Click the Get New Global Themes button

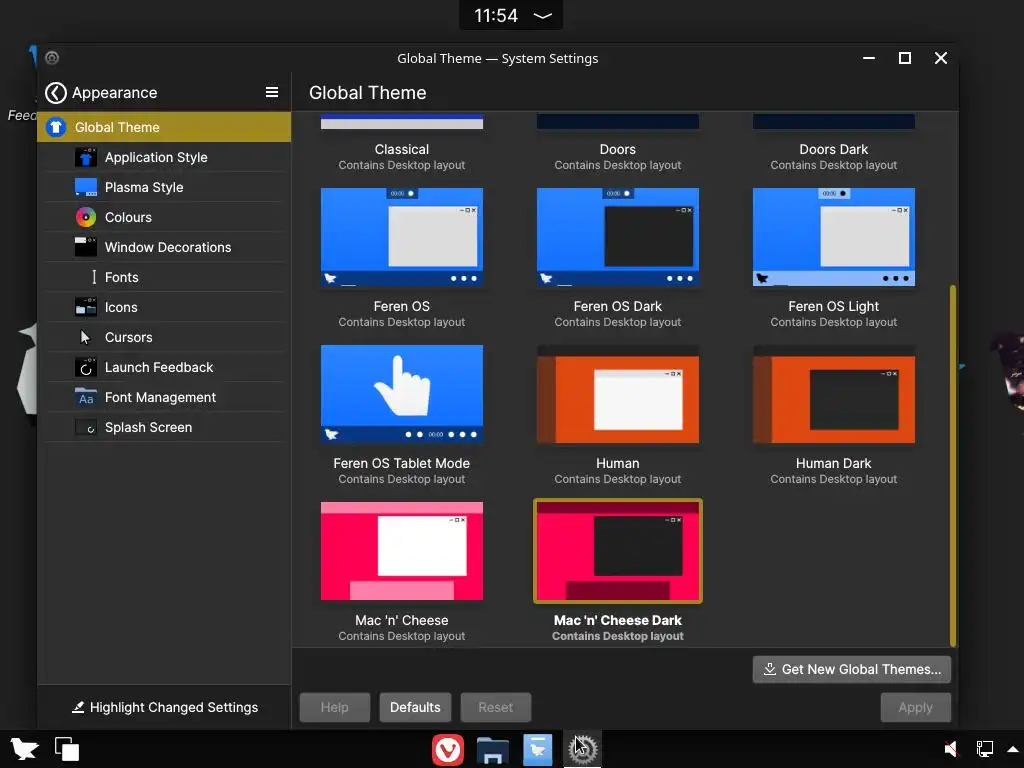[852, 669]
